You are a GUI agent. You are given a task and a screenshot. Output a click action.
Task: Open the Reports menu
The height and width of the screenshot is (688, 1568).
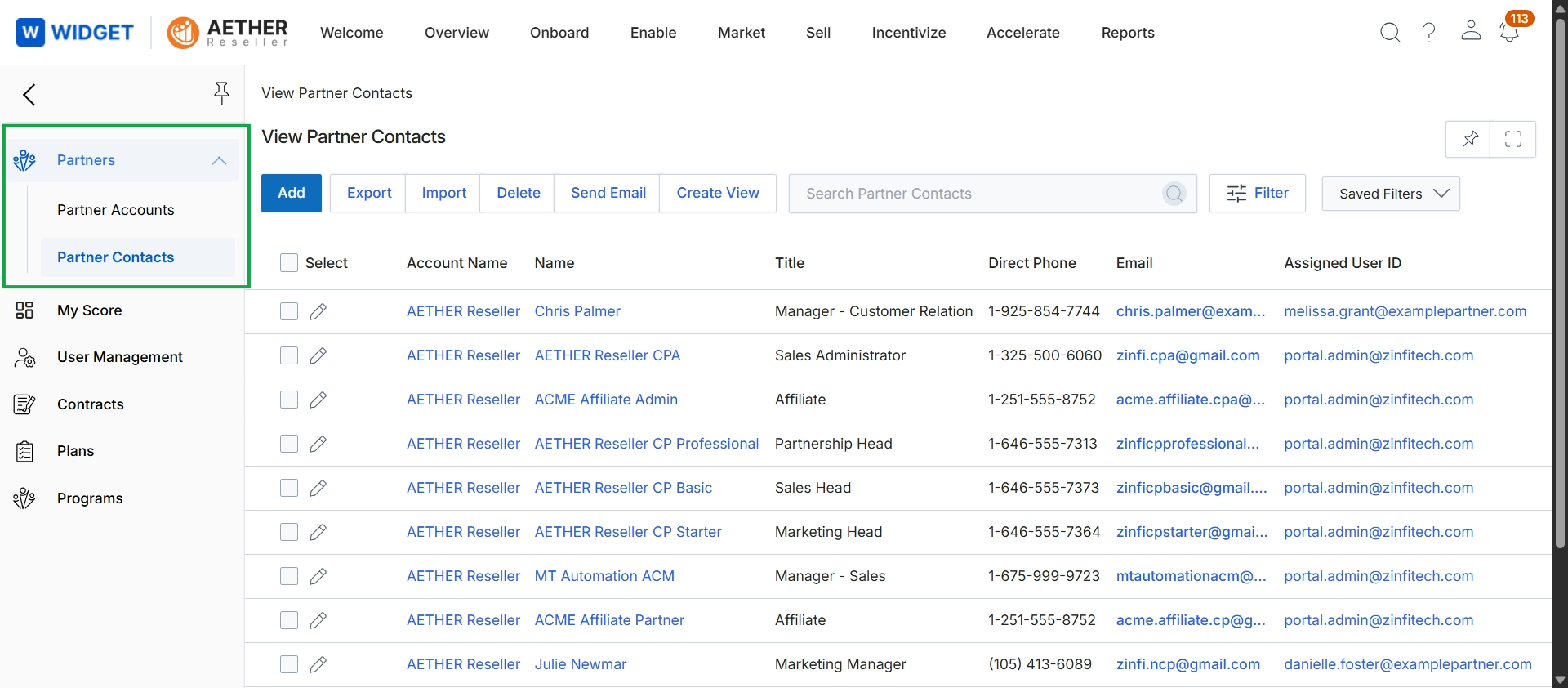[1128, 33]
